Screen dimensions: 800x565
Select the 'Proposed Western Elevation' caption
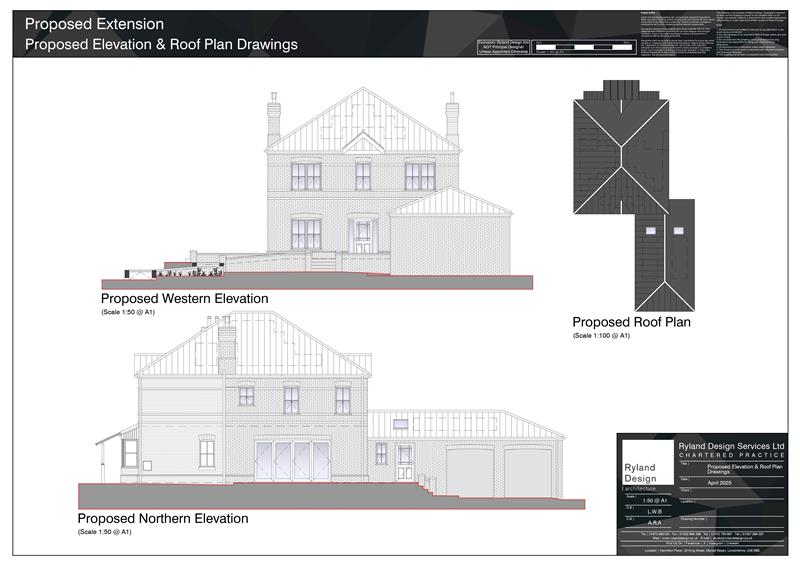coord(185,299)
